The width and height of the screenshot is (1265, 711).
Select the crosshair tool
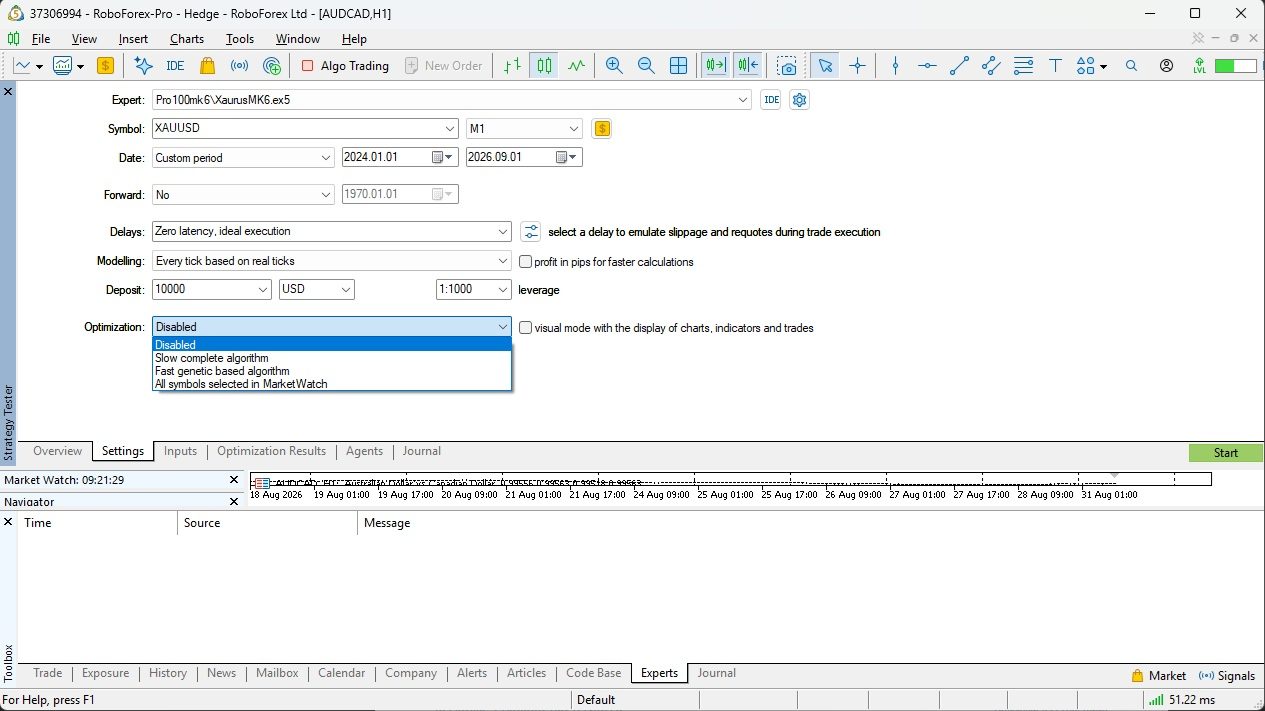857,66
